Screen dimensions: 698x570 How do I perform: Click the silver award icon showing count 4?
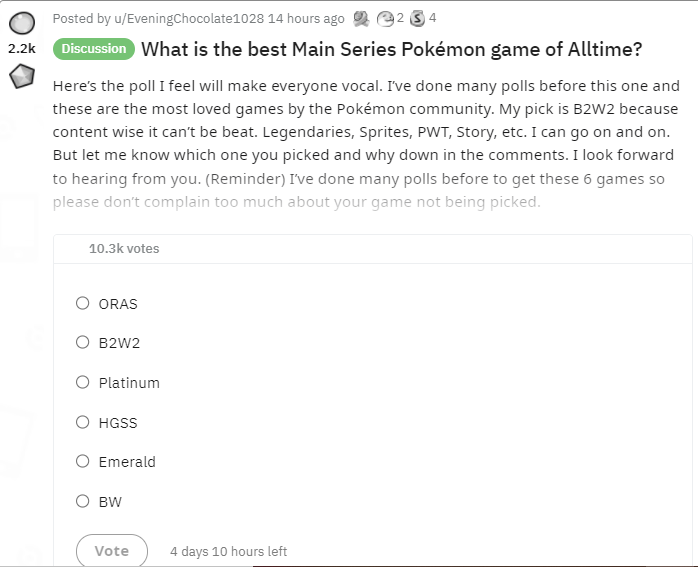click(x=418, y=18)
